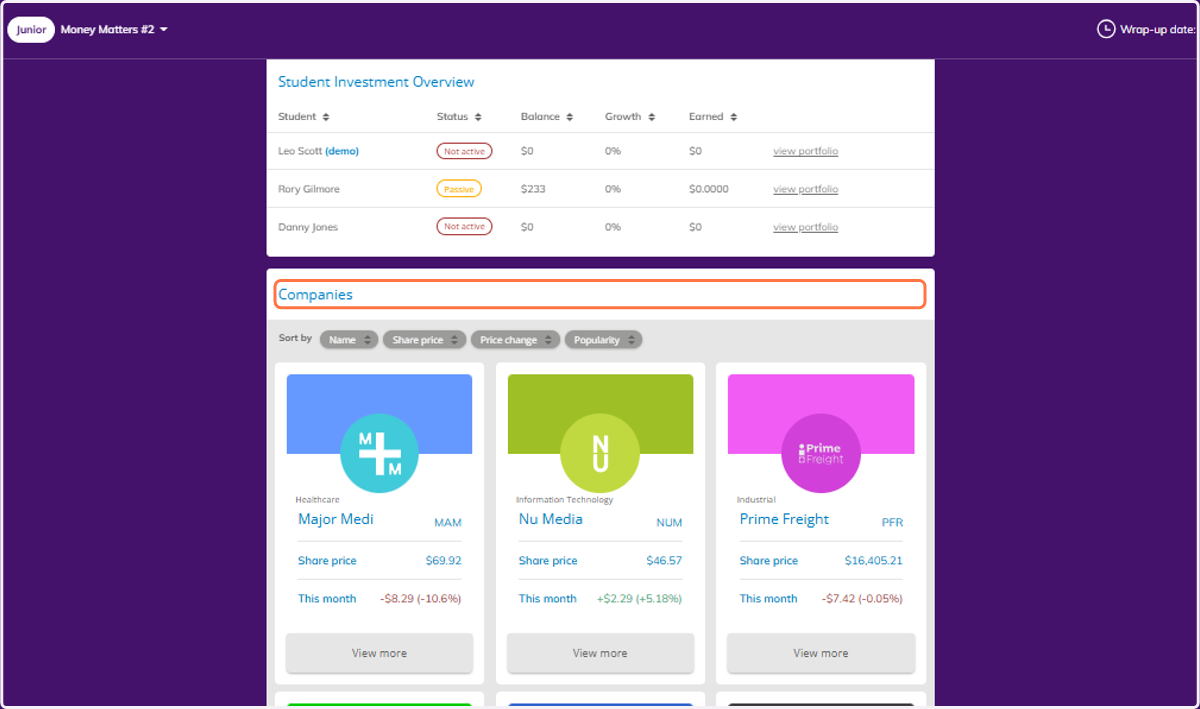Click the wrap-up date clock icon
1200x709 pixels.
(1106, 29)
